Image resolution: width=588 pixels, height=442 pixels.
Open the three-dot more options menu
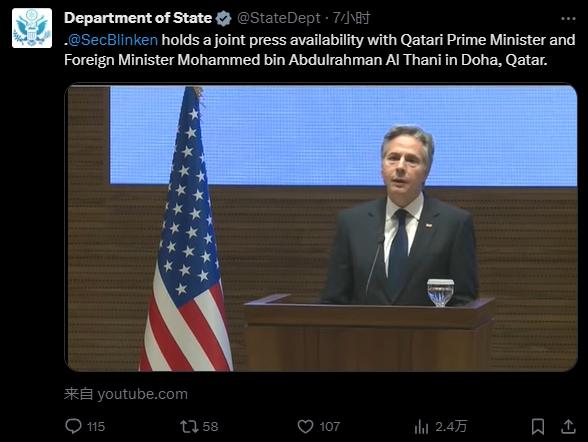tap(568, 18)
